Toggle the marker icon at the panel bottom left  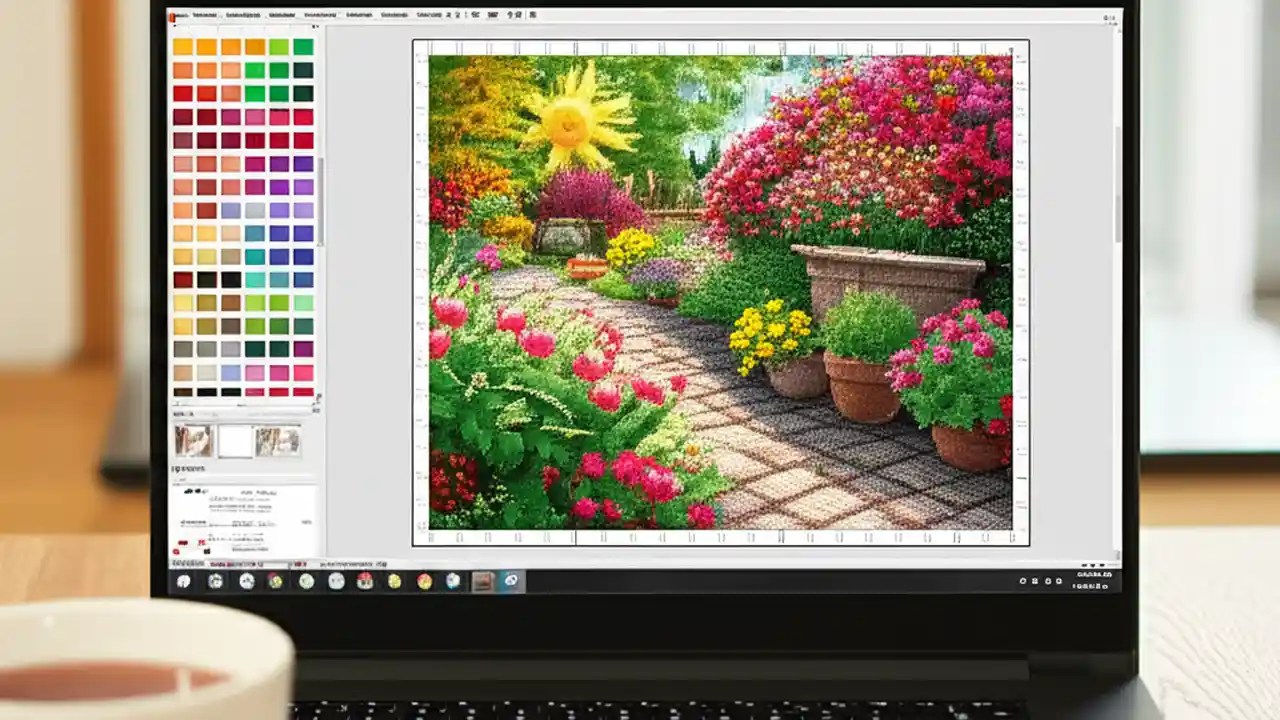coord(176,552)
